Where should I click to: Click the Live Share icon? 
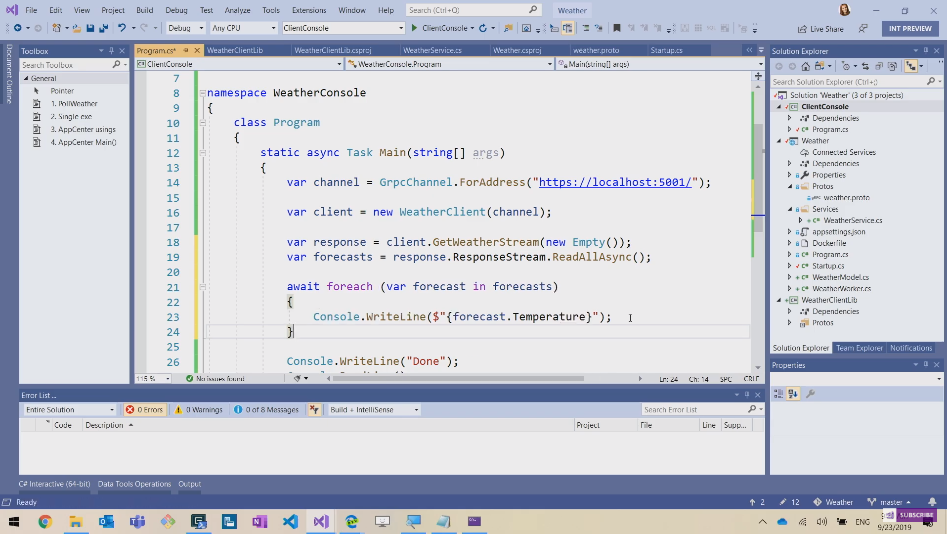click(x=801, y=29)
